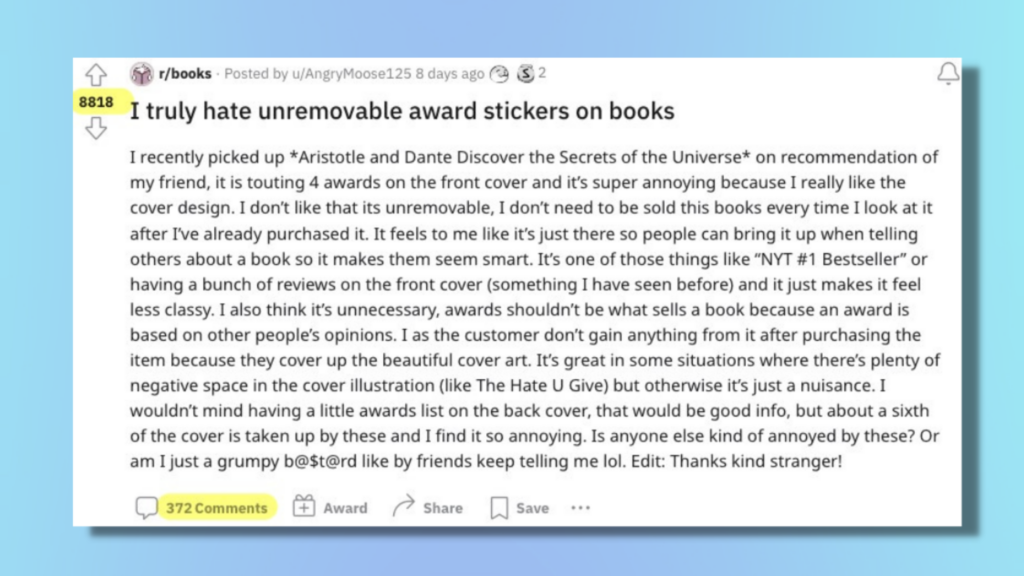Click the curved Share arrow icon
This screenshot has height=576, width=1024.
[x=404, y=505]
